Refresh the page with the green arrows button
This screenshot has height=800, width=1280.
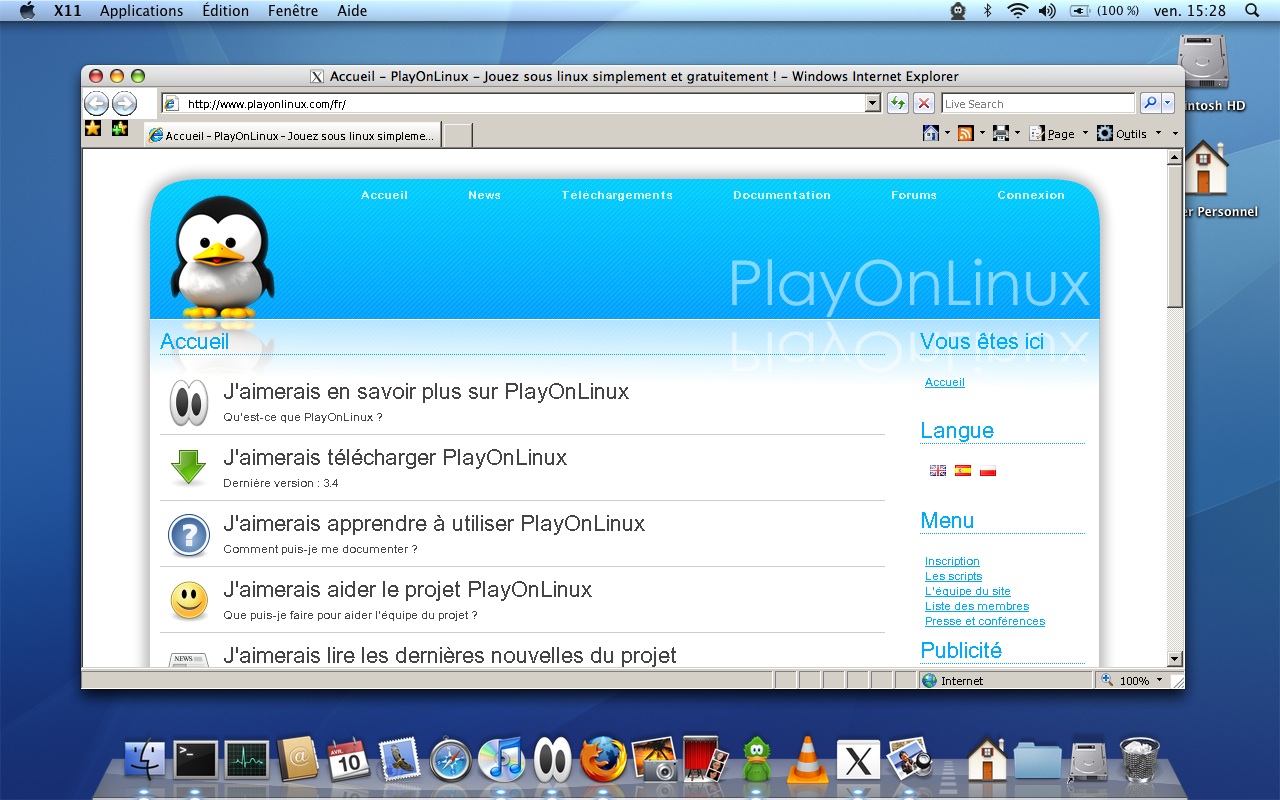click(897, 103)
